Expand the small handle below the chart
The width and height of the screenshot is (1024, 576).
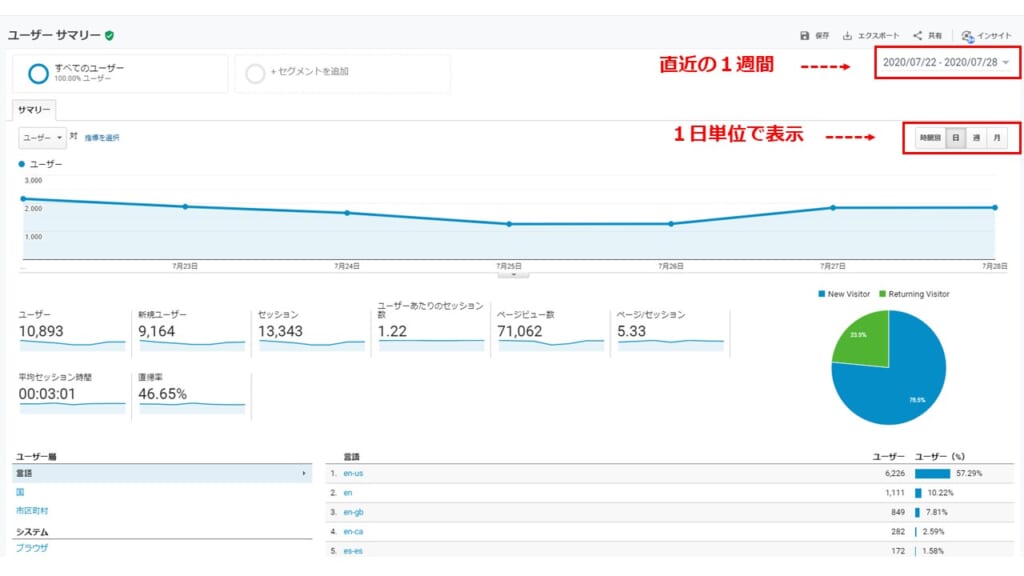(513, 275)
